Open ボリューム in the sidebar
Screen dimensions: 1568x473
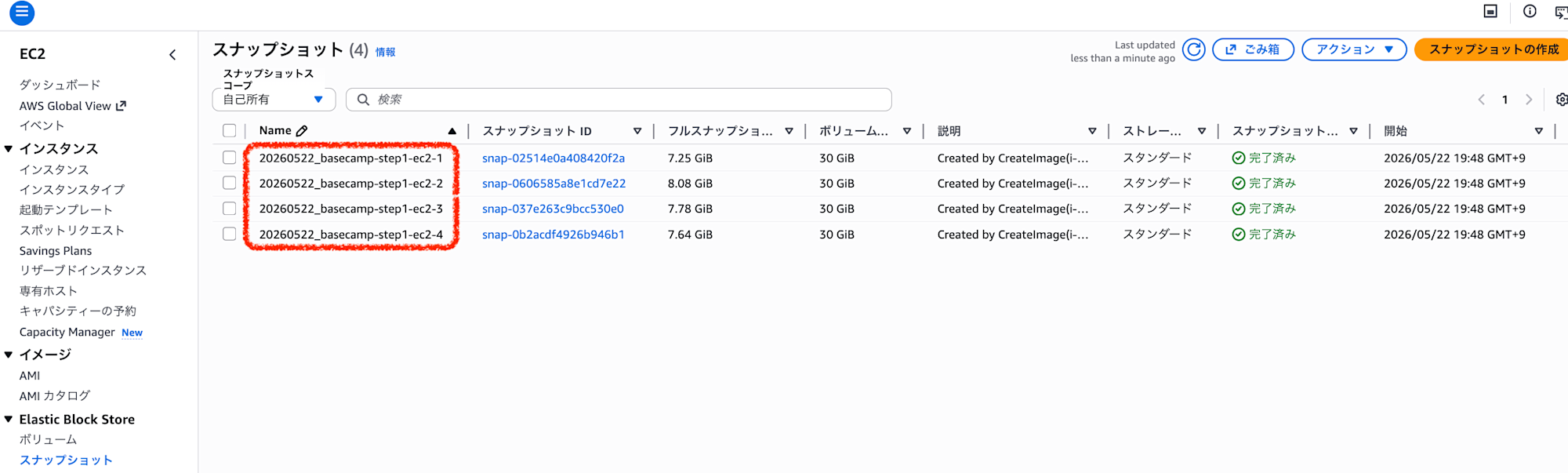click(x=48, y=440)
